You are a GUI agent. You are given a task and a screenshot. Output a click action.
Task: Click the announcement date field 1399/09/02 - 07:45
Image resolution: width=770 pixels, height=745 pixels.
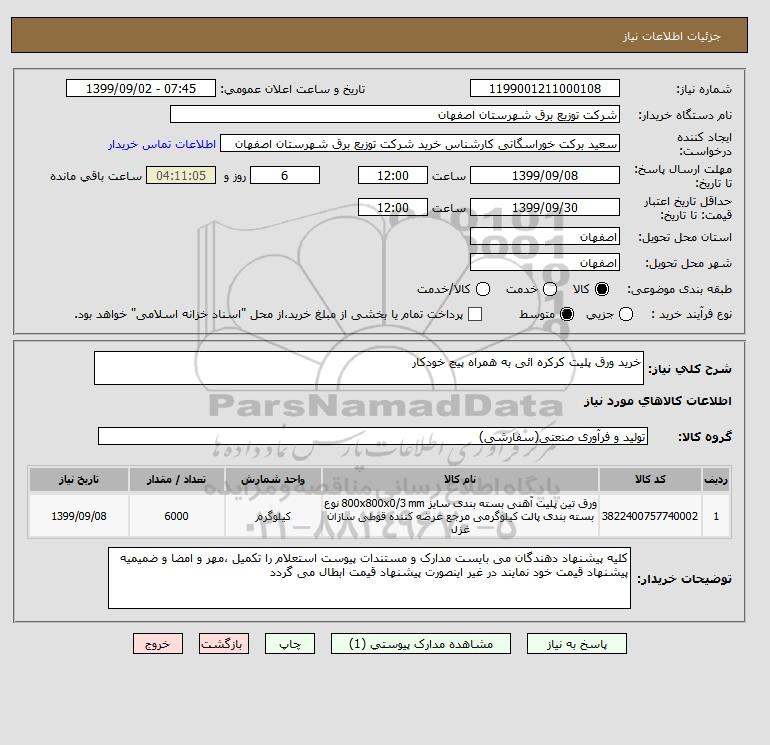(x=141, y=88)
